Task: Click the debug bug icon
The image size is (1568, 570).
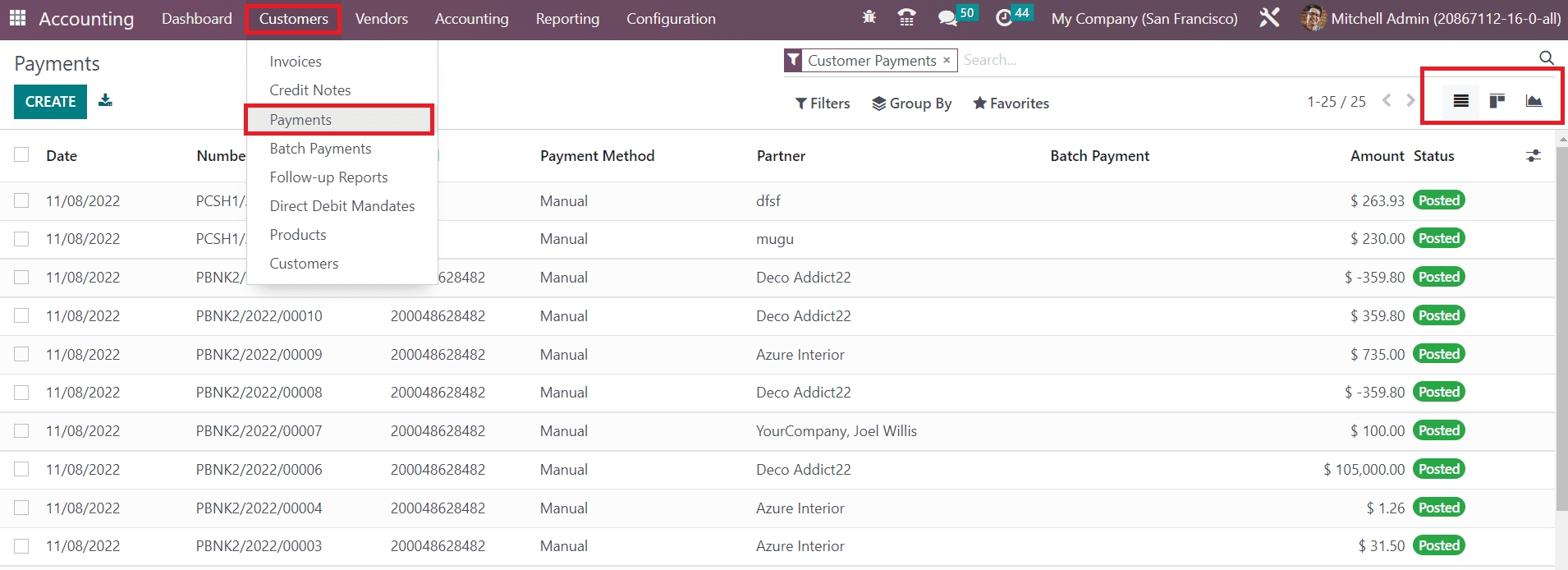Action: point(869,17)
